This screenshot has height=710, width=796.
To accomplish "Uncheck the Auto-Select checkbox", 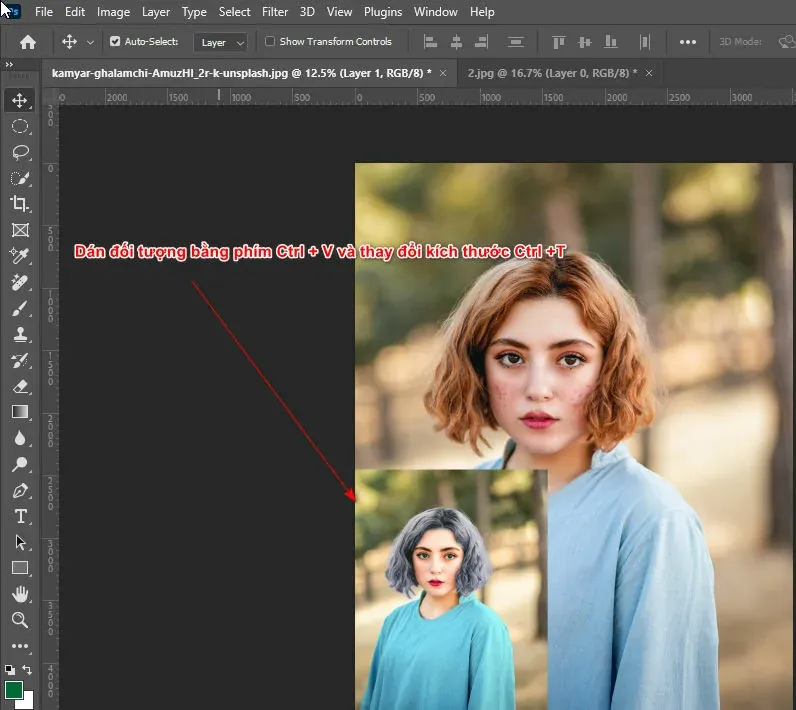I will click(115, 42).
